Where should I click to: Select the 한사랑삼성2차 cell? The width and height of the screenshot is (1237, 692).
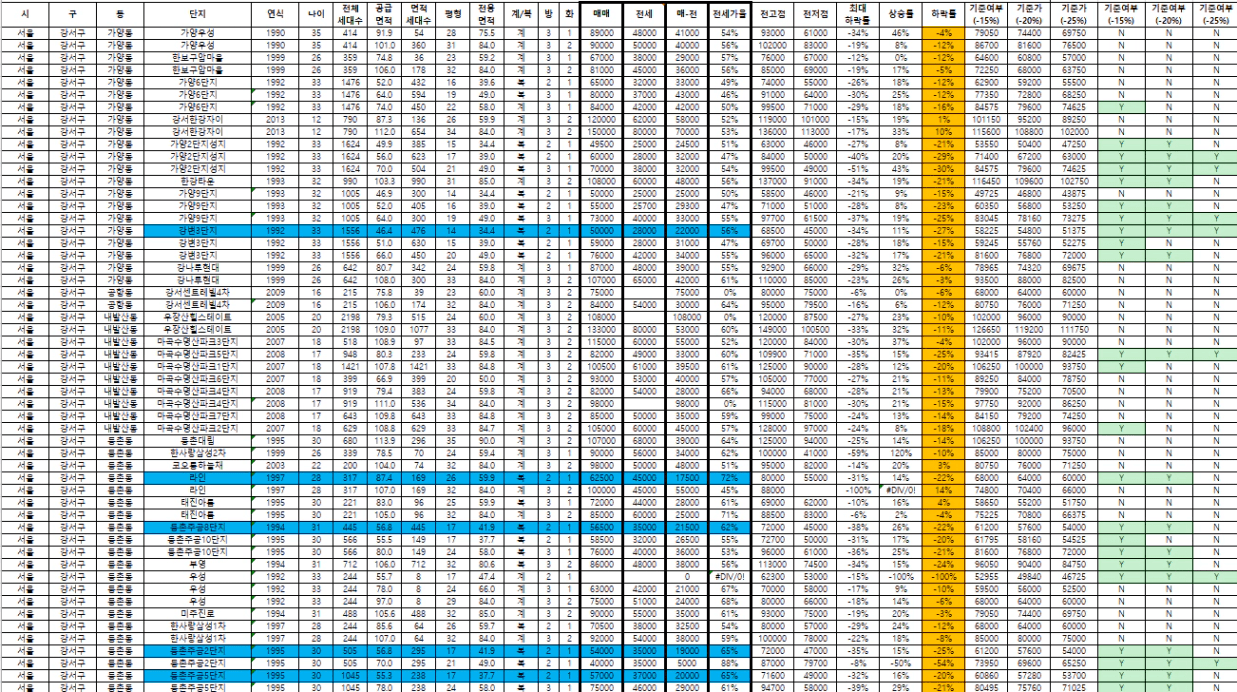pyautogui.click(x=198, y=452)
